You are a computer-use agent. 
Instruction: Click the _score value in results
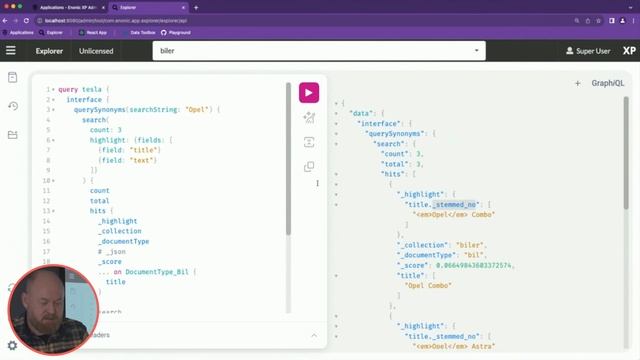tap(474, 265)
